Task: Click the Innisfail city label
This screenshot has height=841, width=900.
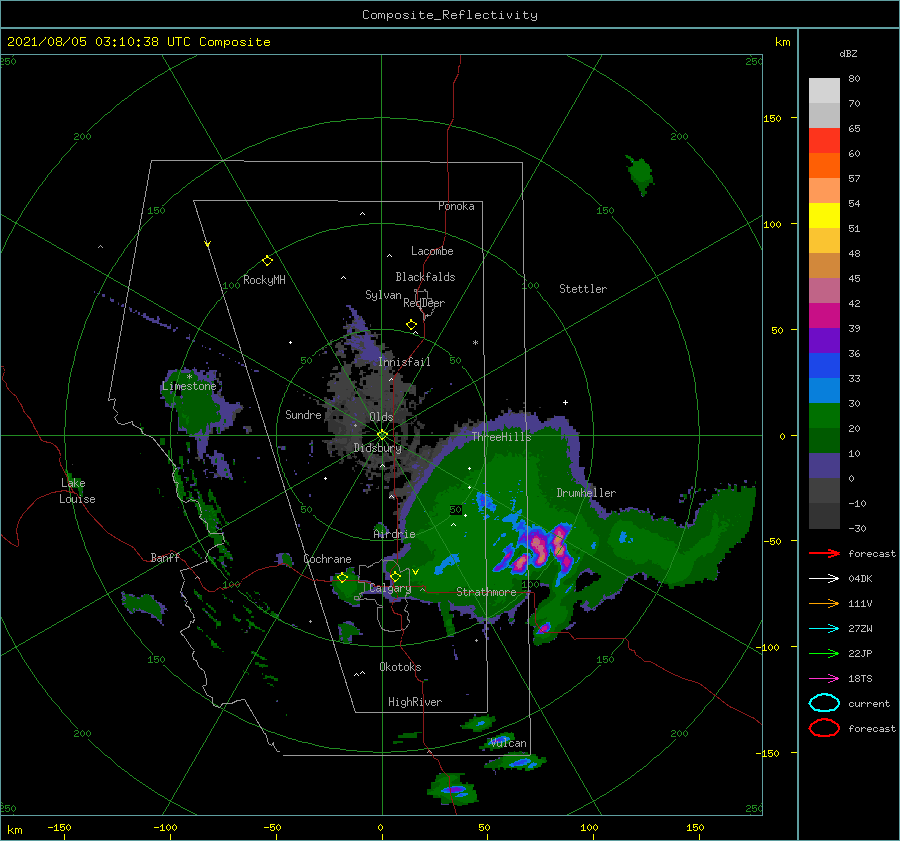Action: point(404,362)
